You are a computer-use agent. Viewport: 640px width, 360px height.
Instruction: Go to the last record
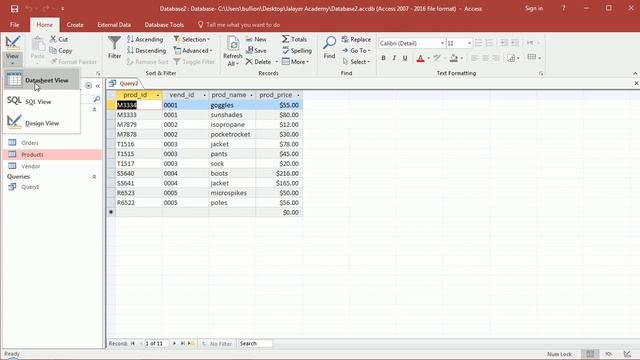coord(182,344)
